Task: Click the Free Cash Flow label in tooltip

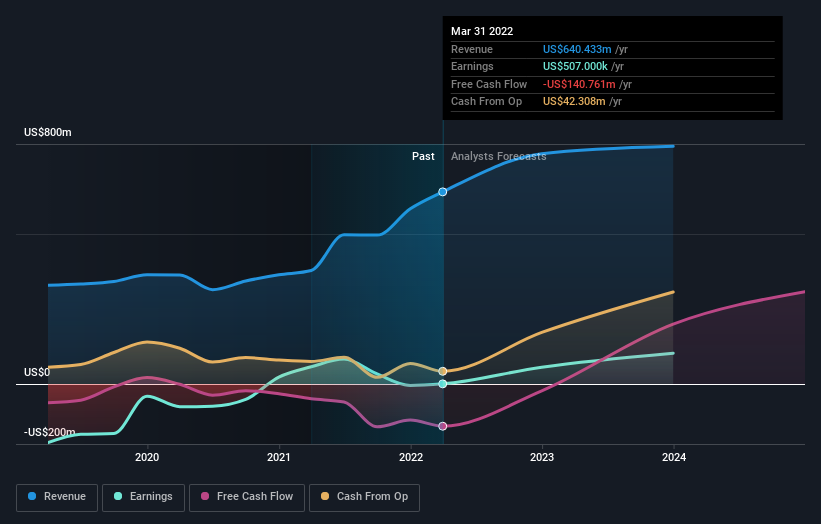Action: point(489,84)
